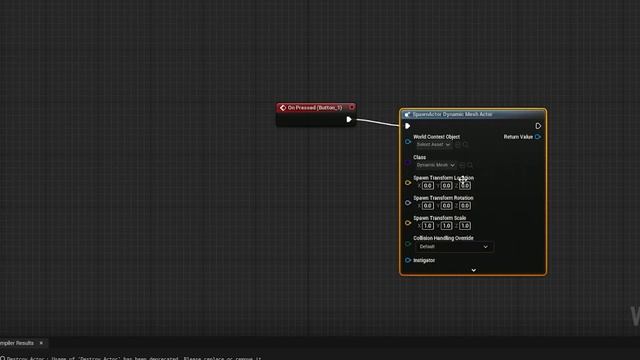
Task: Close the Compiler Results tab
Action: (41, 343)
